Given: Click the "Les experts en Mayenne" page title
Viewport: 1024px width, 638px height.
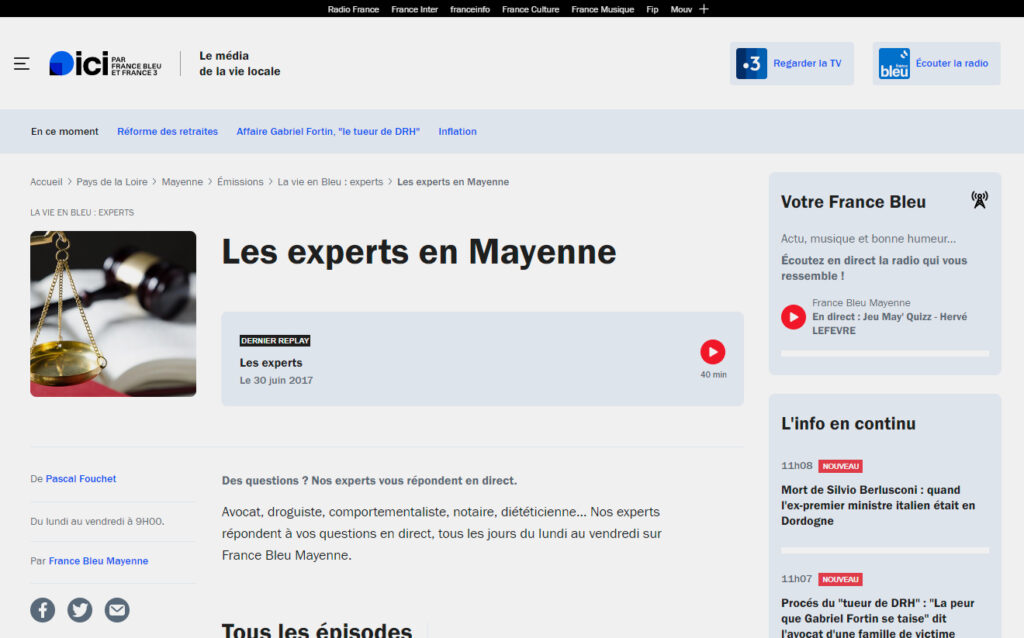Looking at the screenshot, I should pyautogui.click(x=419, y=252).
